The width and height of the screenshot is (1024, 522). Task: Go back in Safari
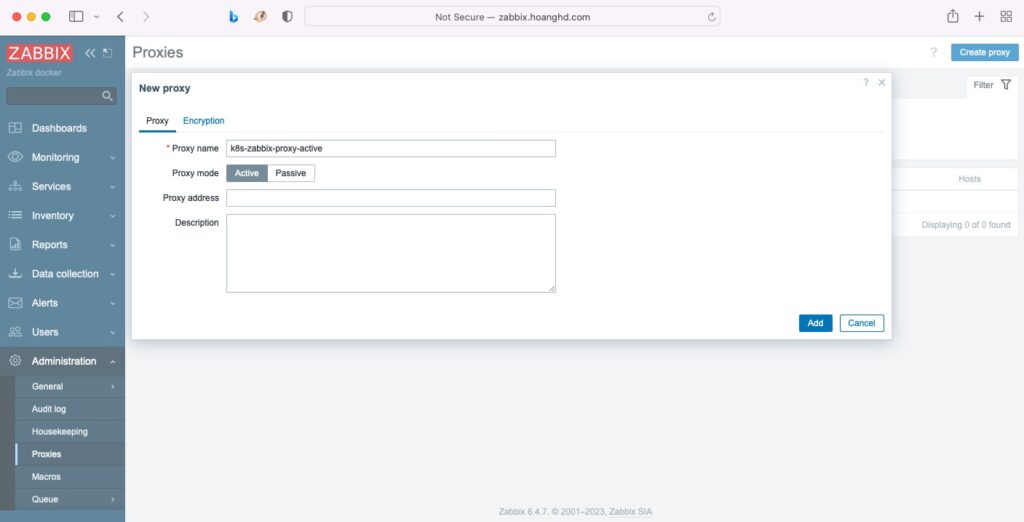120,17
